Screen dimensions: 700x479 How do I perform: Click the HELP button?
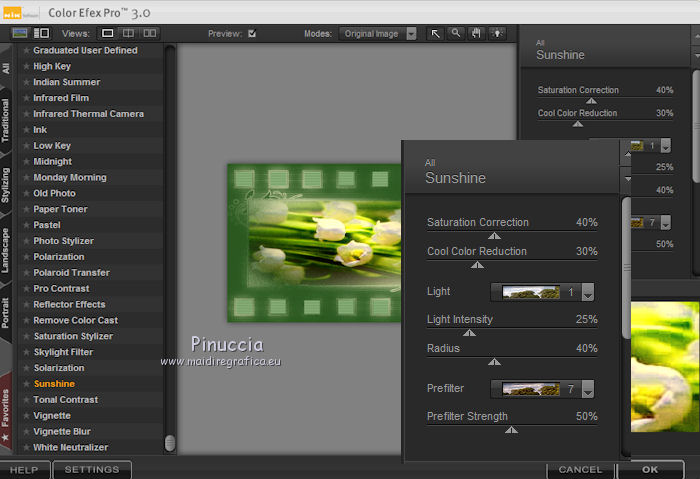click(x=24, y=470)
